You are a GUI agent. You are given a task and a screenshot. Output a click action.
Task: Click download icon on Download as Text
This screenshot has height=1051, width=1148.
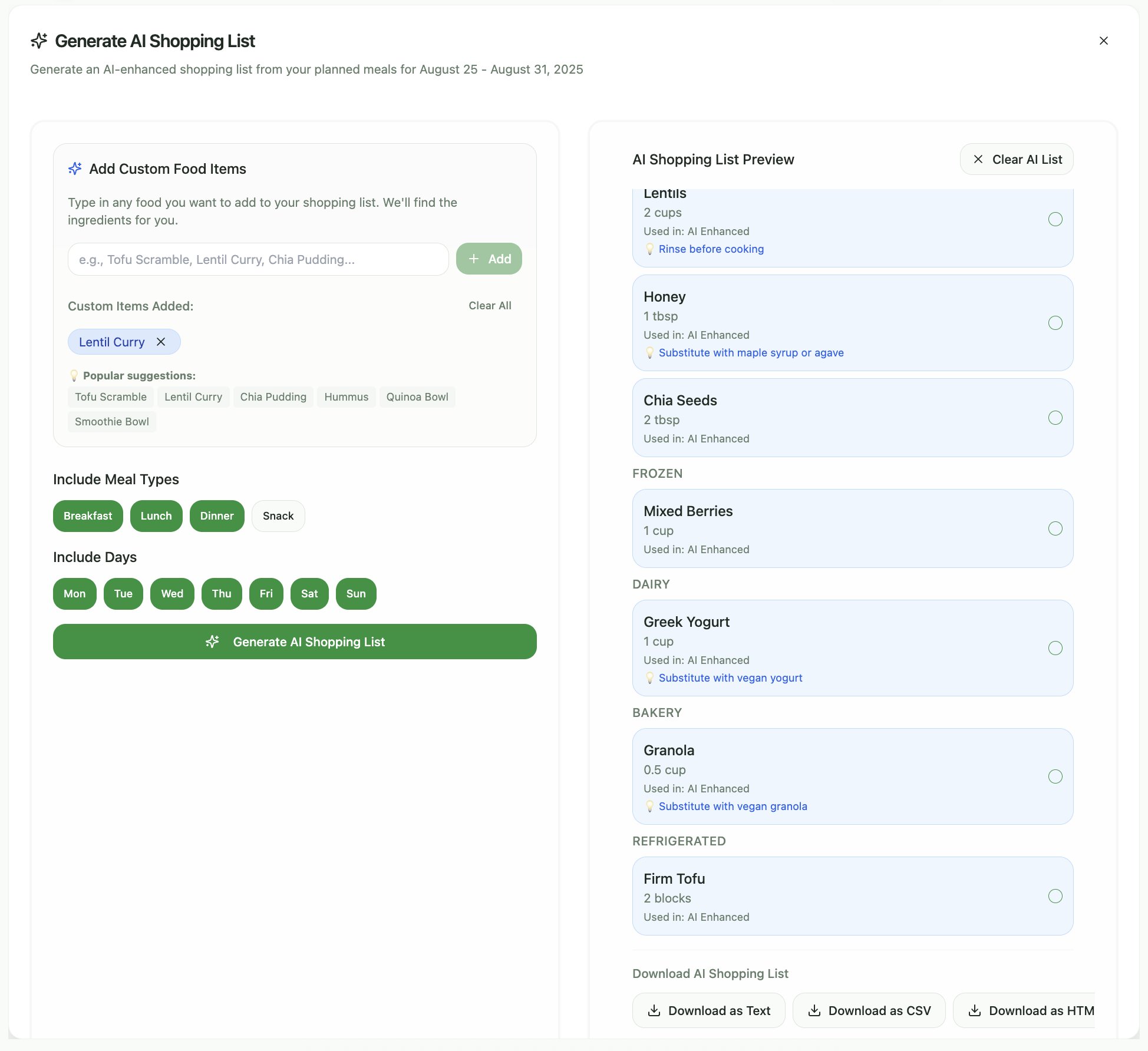click(654, 1011)
